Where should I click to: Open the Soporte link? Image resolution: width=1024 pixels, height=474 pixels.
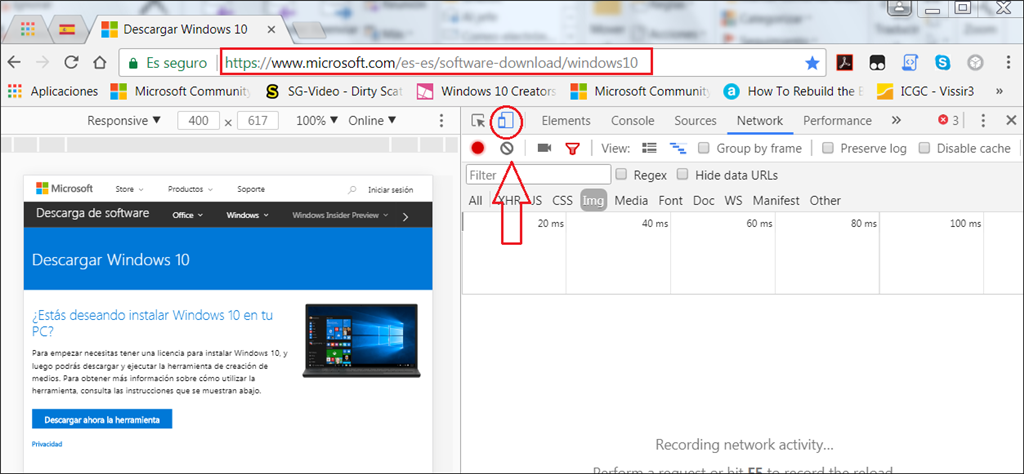pos(251,189)
